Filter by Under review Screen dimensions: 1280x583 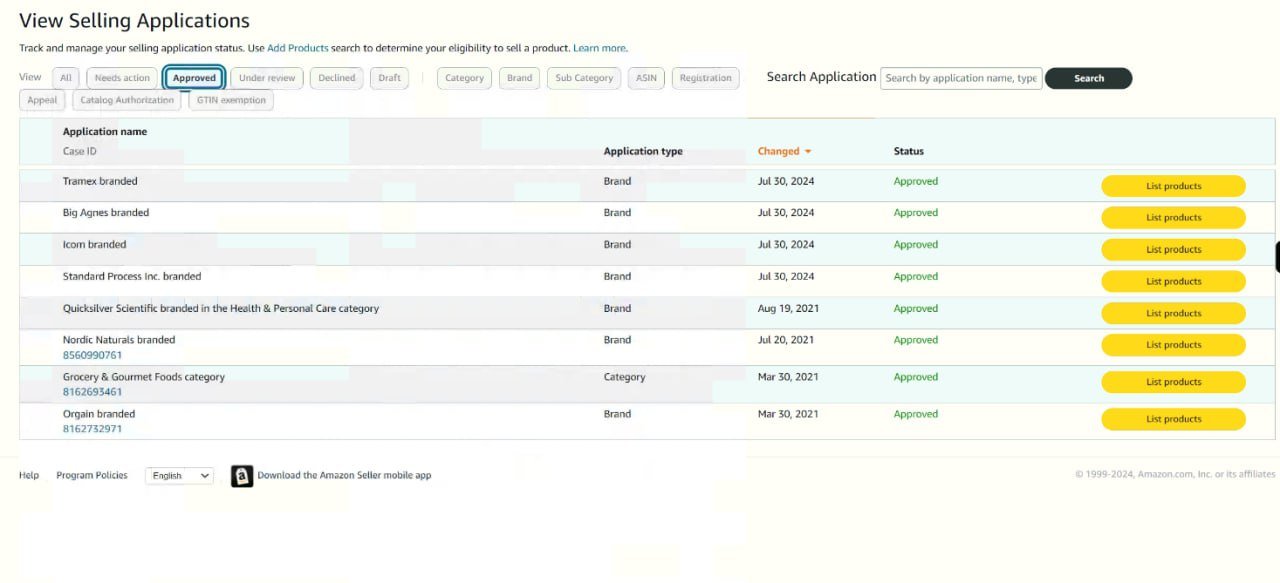click(x=267, y=78)
